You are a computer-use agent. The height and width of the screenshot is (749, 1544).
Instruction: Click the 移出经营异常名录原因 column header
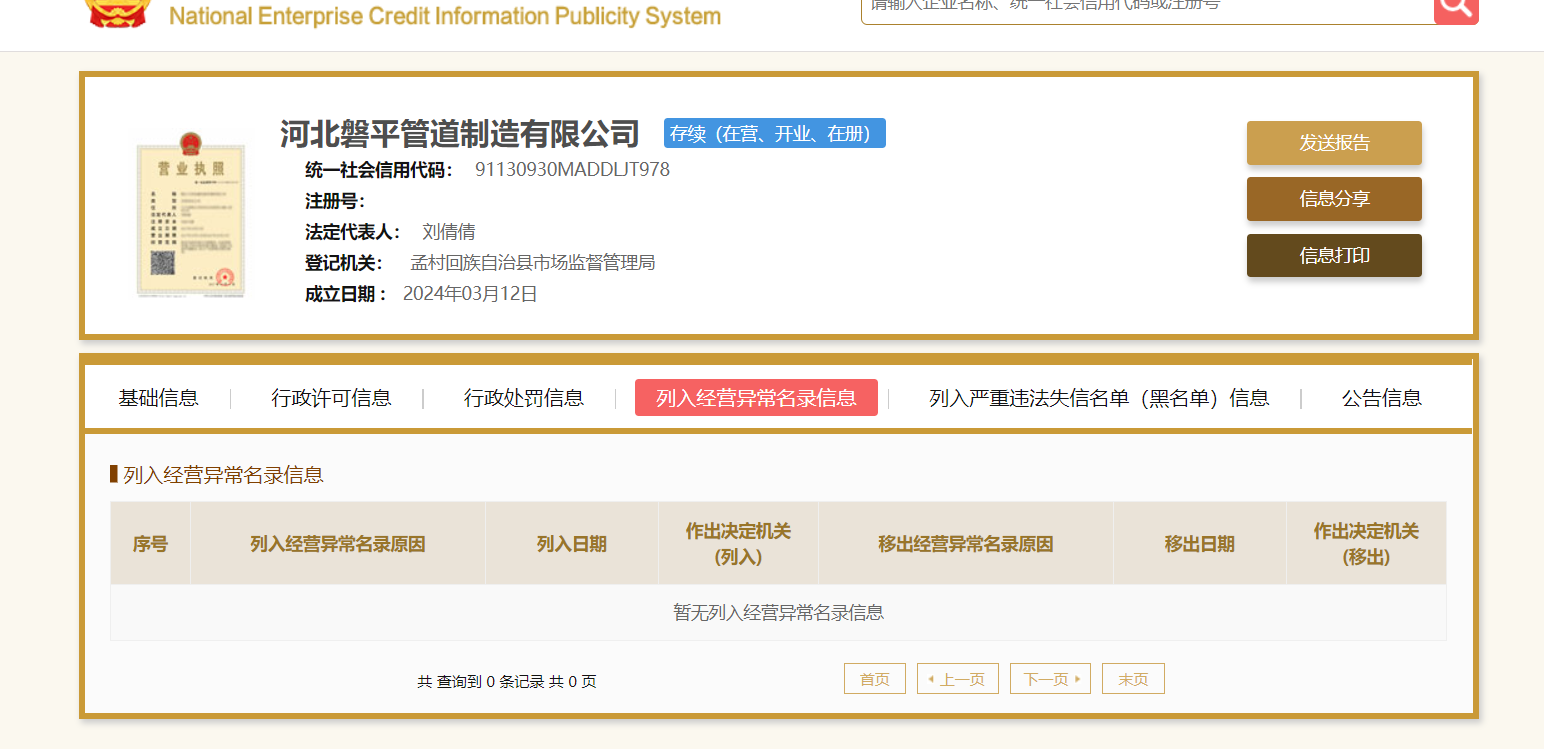(966, 544)
